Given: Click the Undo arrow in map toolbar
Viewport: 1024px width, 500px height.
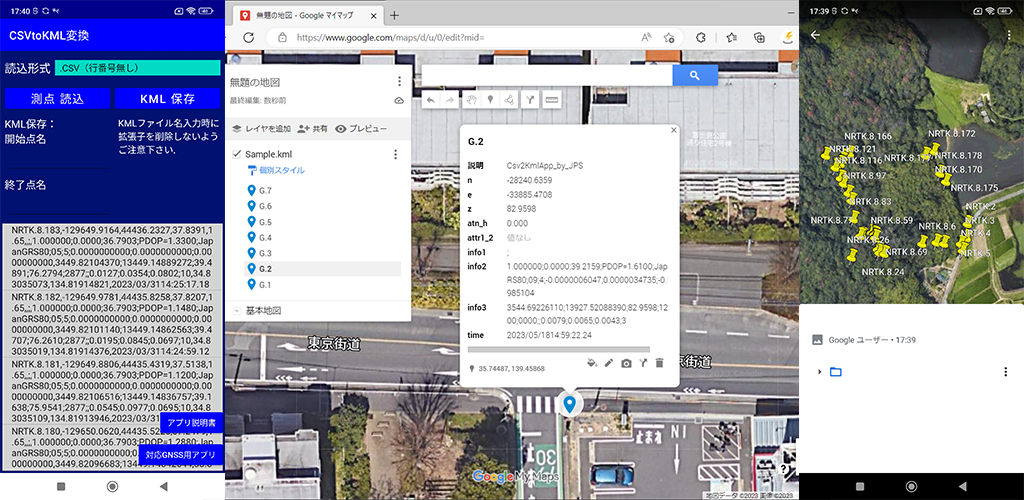Looking at the screenshot, I should pyautogui.click(x=430, y=100).
